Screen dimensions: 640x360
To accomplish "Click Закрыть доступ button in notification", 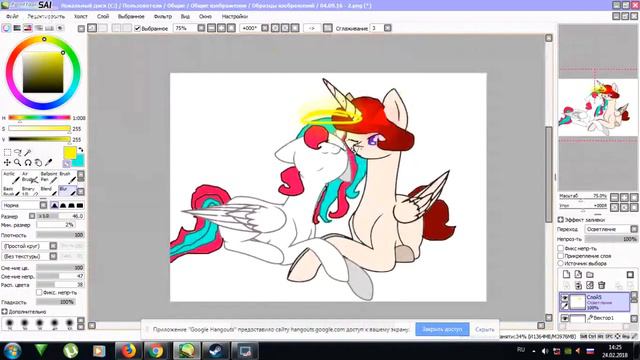I will point(442,329).
